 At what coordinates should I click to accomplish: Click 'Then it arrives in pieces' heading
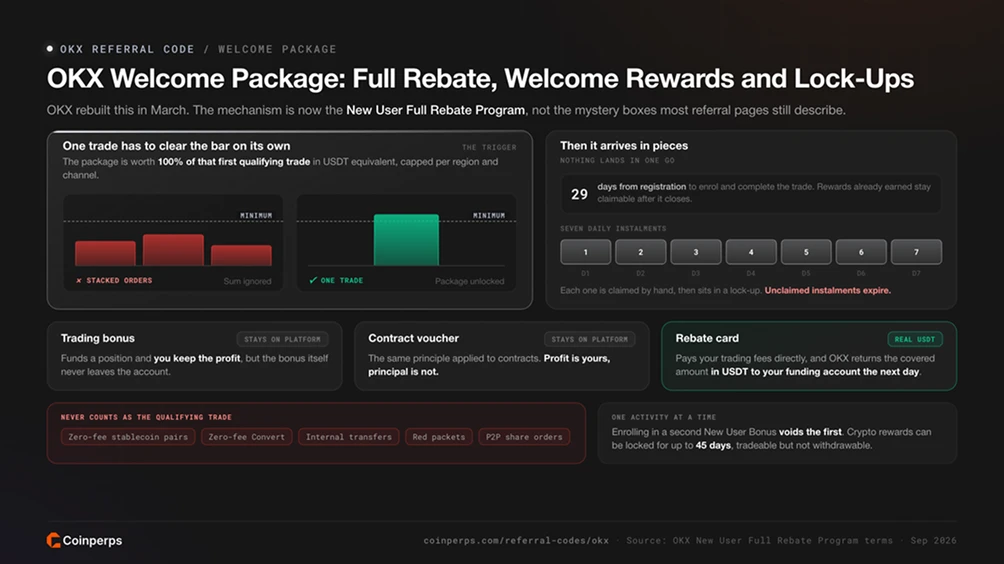(624, 145)
